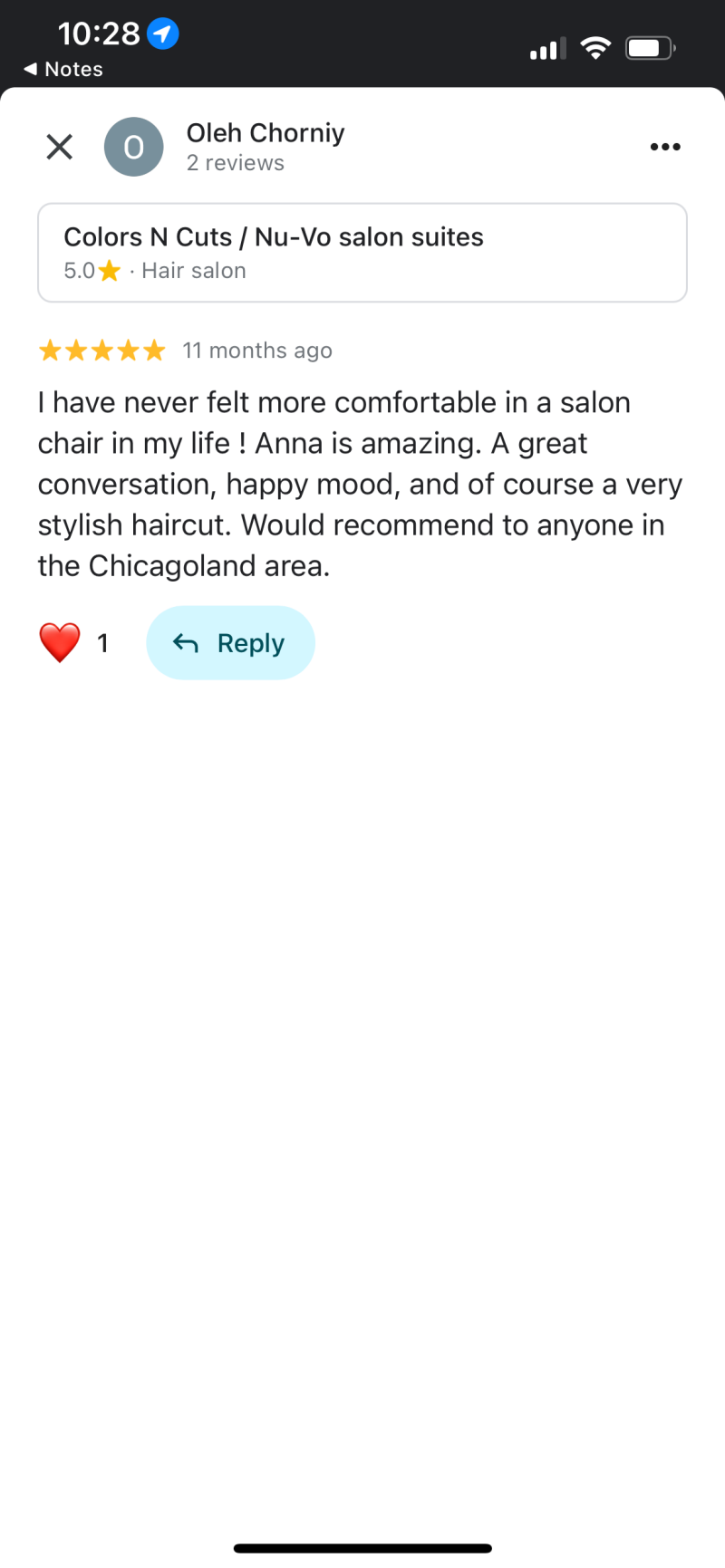
Task: Open the Colors N Cuts business card
Action: (362, 252)
